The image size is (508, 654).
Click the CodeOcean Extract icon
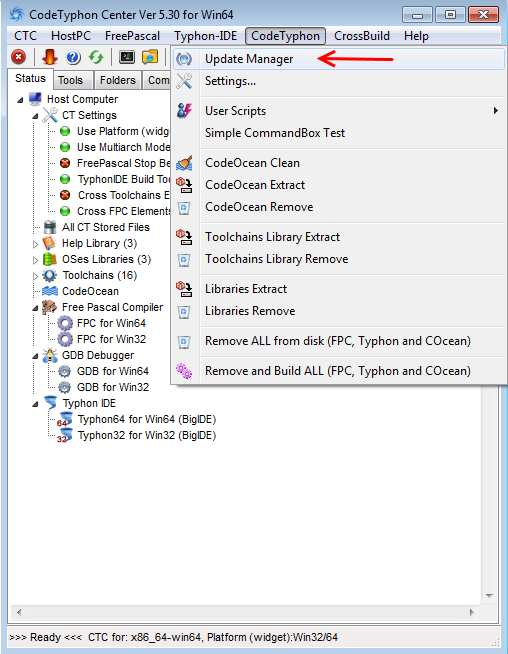click(184, 185)
